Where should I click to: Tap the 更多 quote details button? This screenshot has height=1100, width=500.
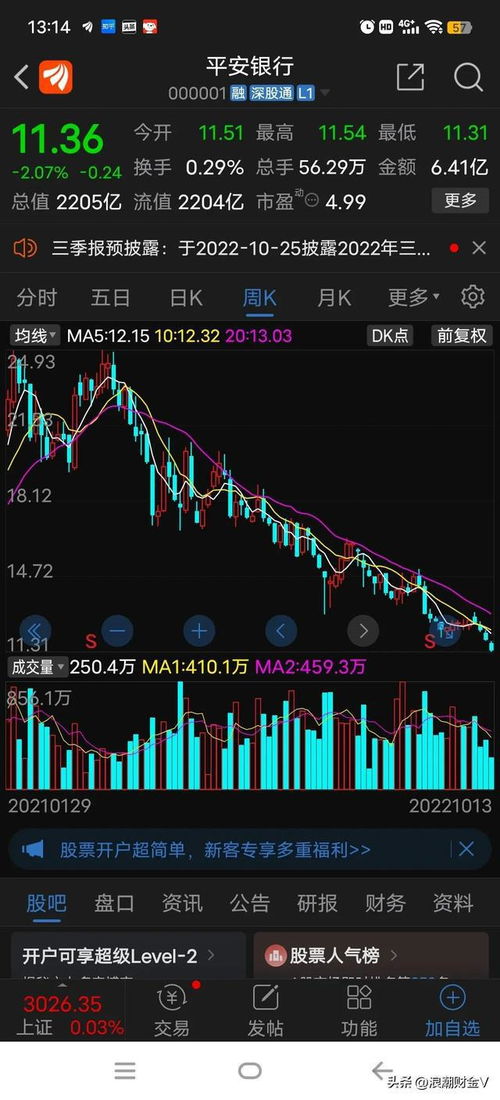point(460,201)
